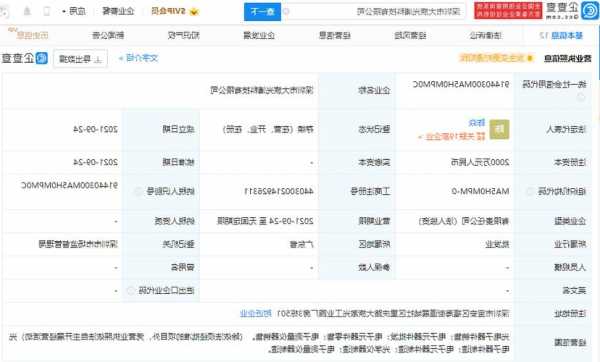This screenshot has height=362, width=600.
Task: Click the help icon under 统一社会信用代码
Action: [581, 98]
